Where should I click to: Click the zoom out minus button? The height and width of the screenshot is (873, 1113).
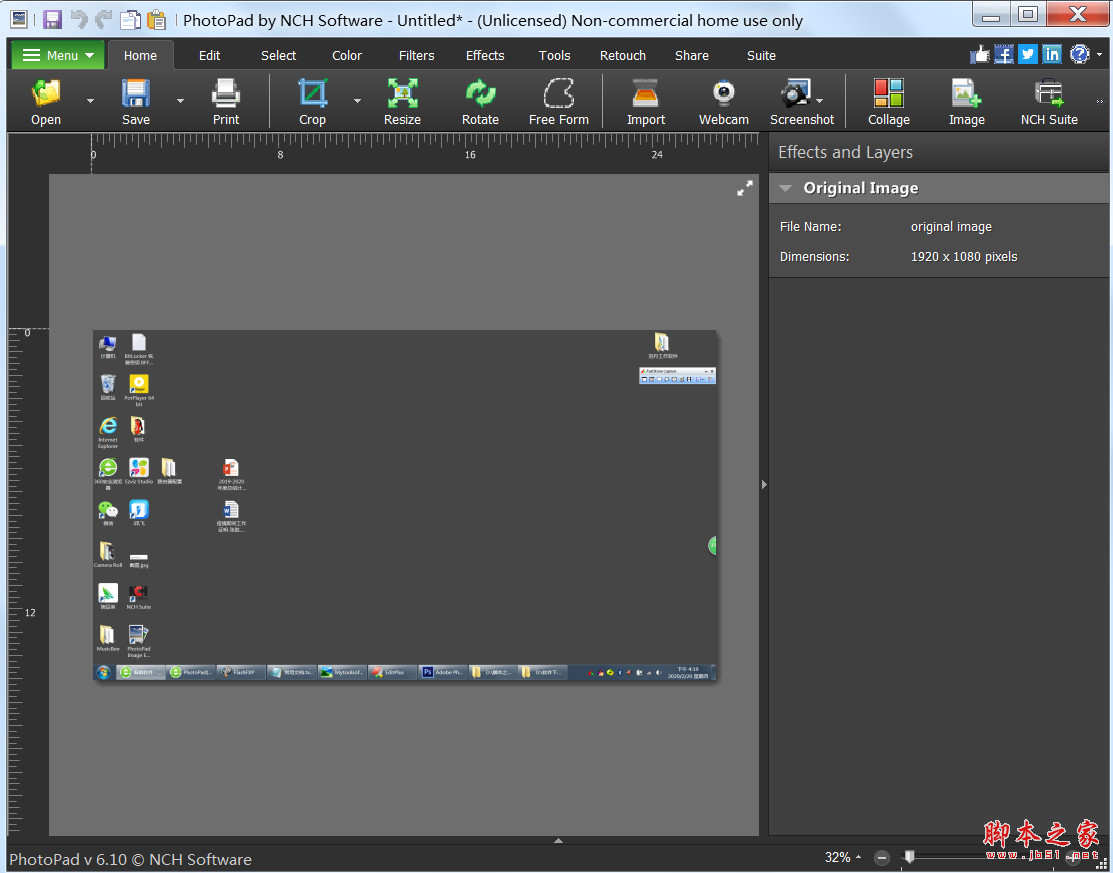point(882,858)
